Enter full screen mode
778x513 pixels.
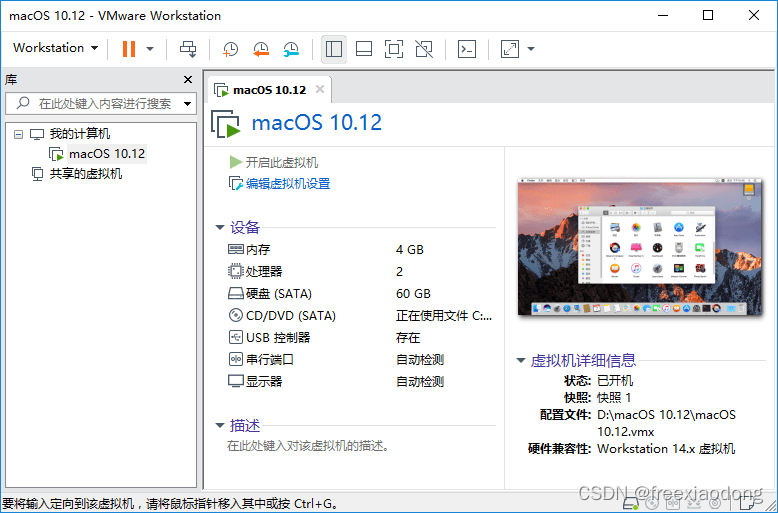tap(394, 49)
